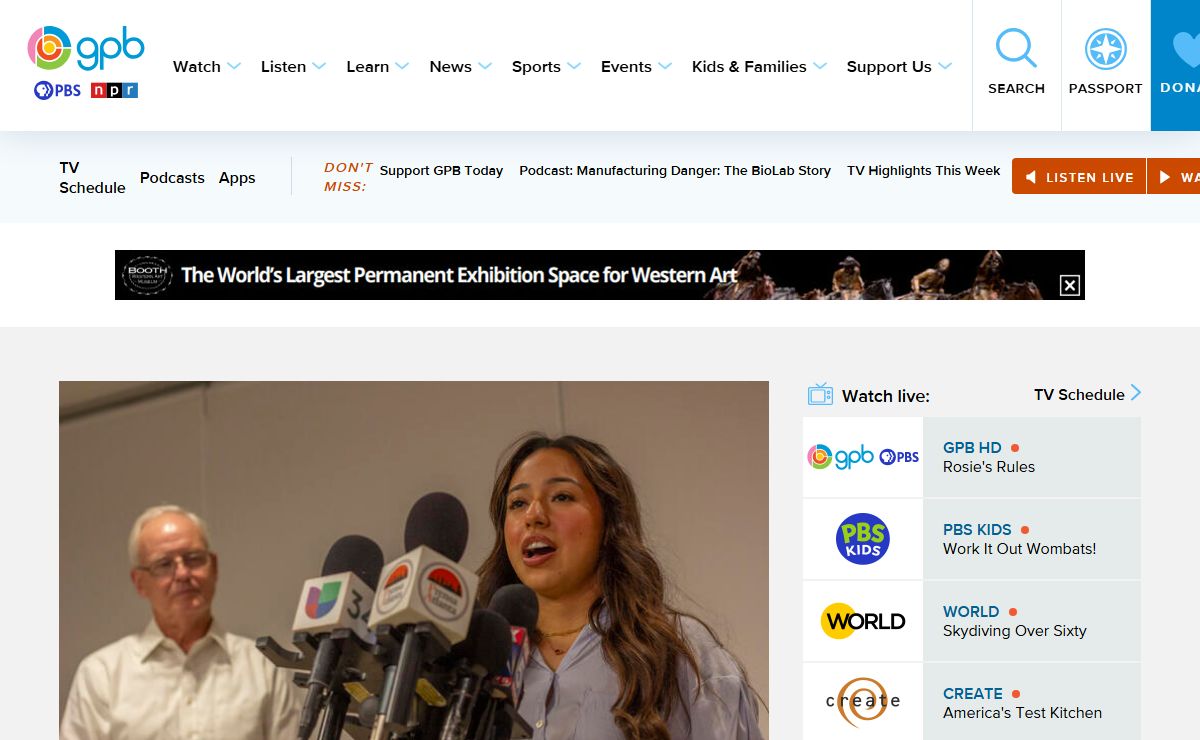
Task: Open the Apps link
Action: point(237,178)
